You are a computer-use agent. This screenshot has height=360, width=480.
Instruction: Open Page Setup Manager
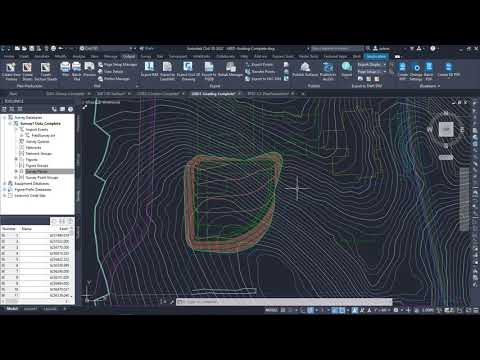(x=117, y=64)
